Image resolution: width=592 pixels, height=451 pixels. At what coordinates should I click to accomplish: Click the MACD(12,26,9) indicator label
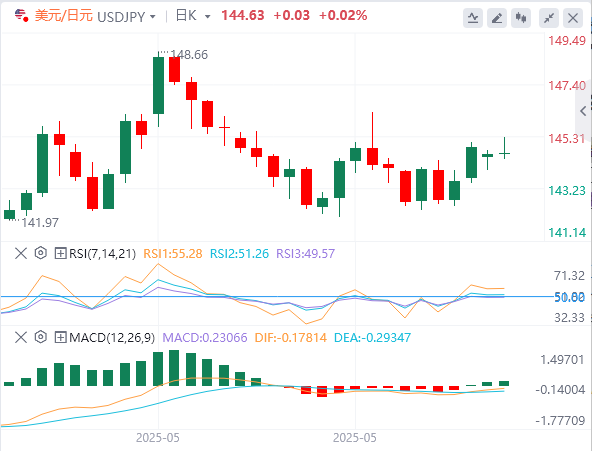tap(112, 337)
